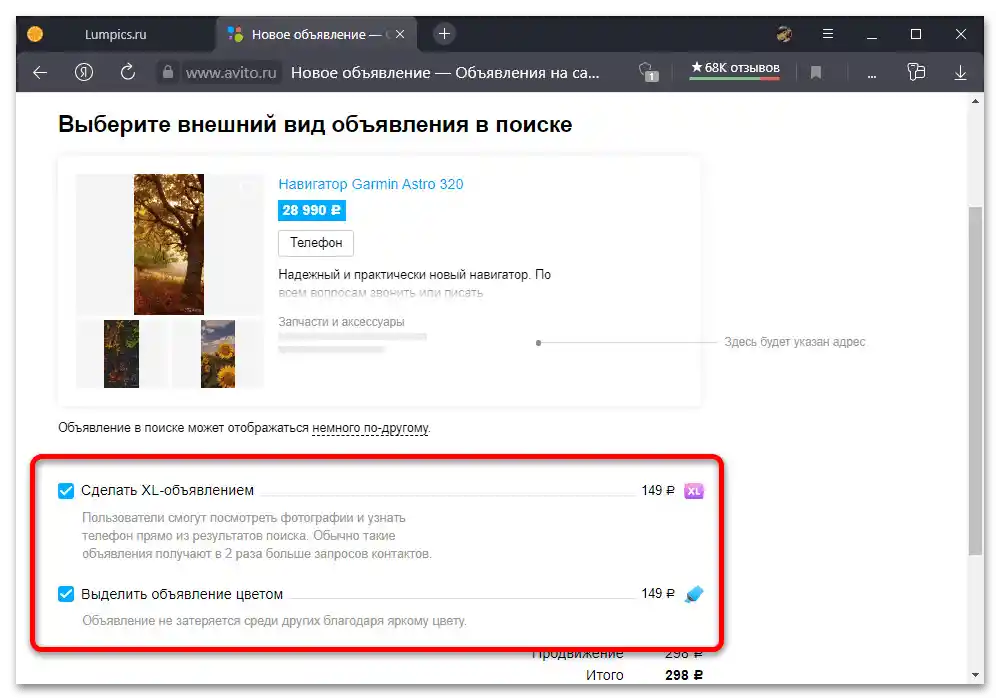Uncheck Сделать XL-объявлением checkbox

66,490
